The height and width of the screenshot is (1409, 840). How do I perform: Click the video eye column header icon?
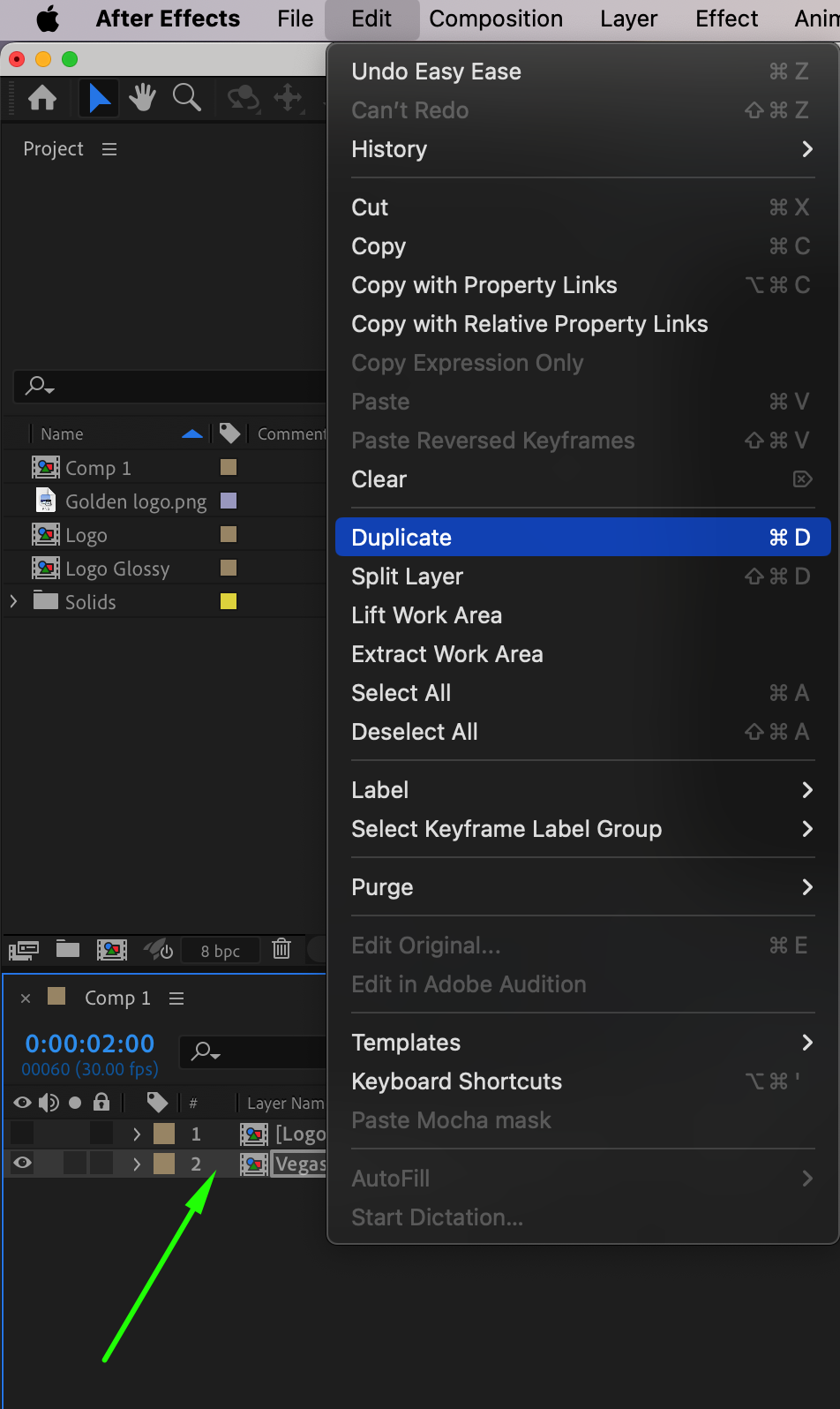click(22, 1103)
